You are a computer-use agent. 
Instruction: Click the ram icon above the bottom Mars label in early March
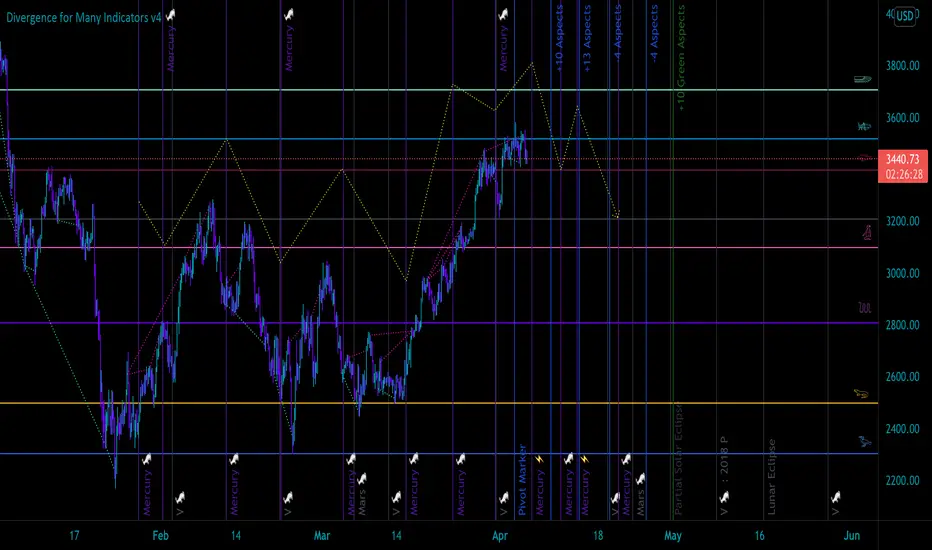coord(361,479)
